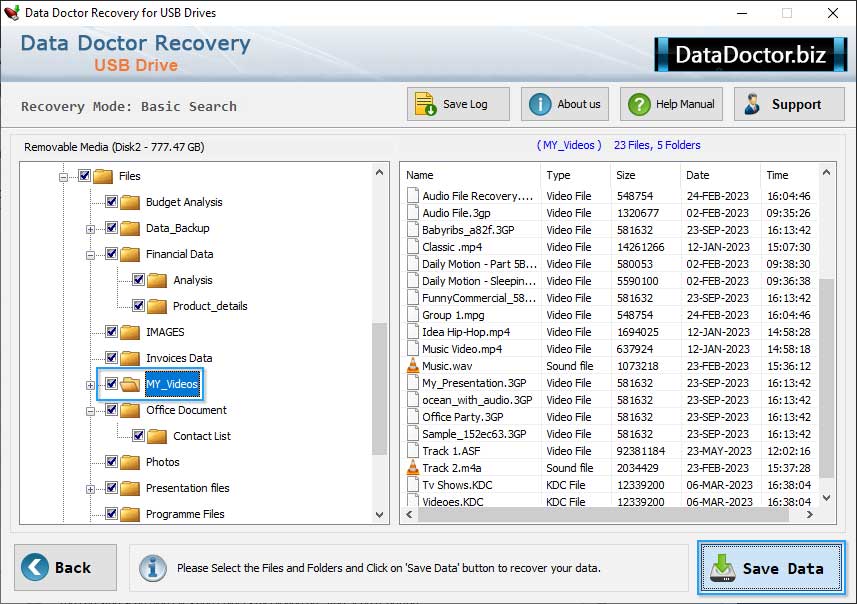The height and width of the screenshot is (604, 857).
Task: Click the Contact List folder icon
Action: click(x=157, y=436)
